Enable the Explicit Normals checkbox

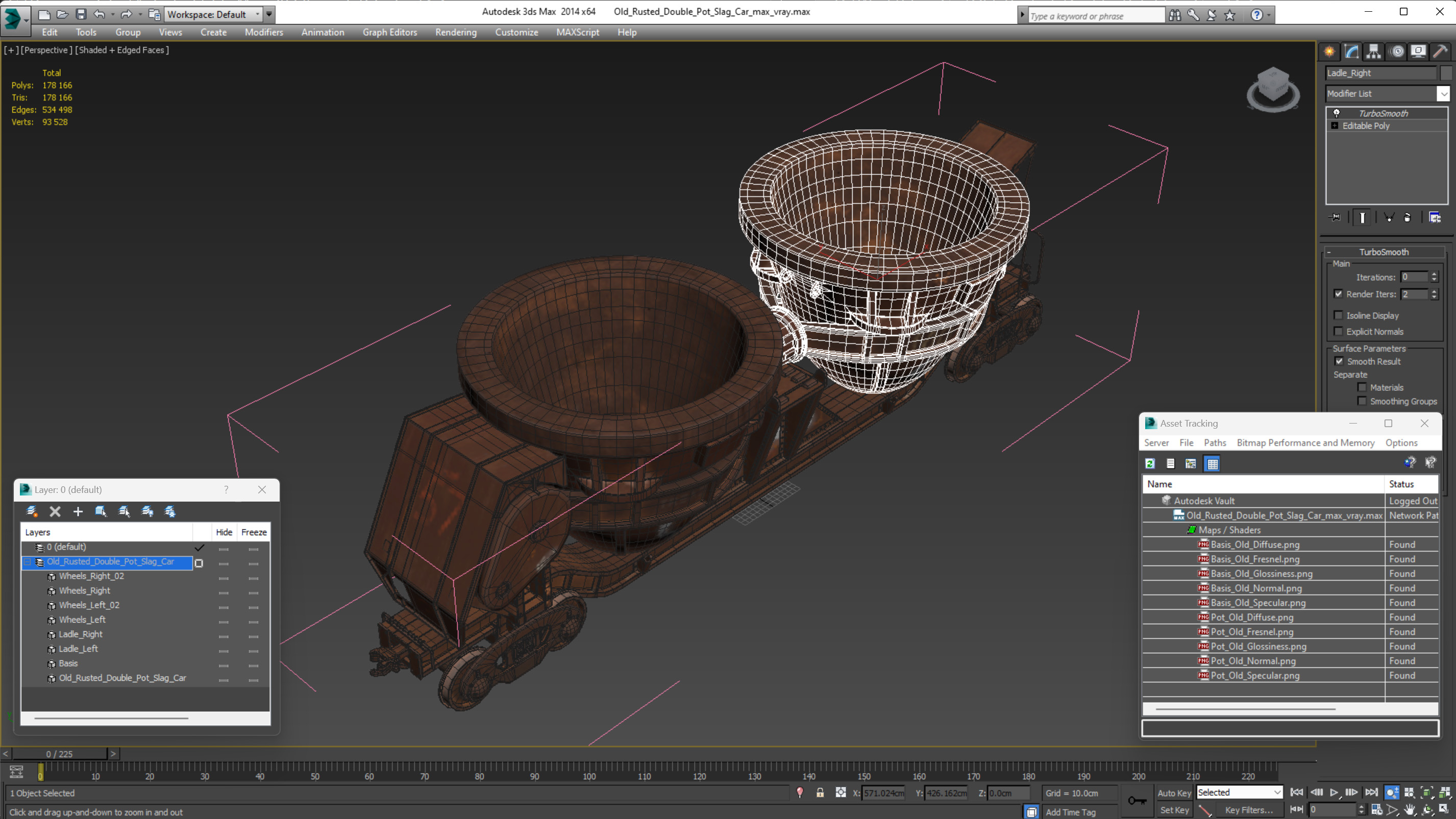1338,332
